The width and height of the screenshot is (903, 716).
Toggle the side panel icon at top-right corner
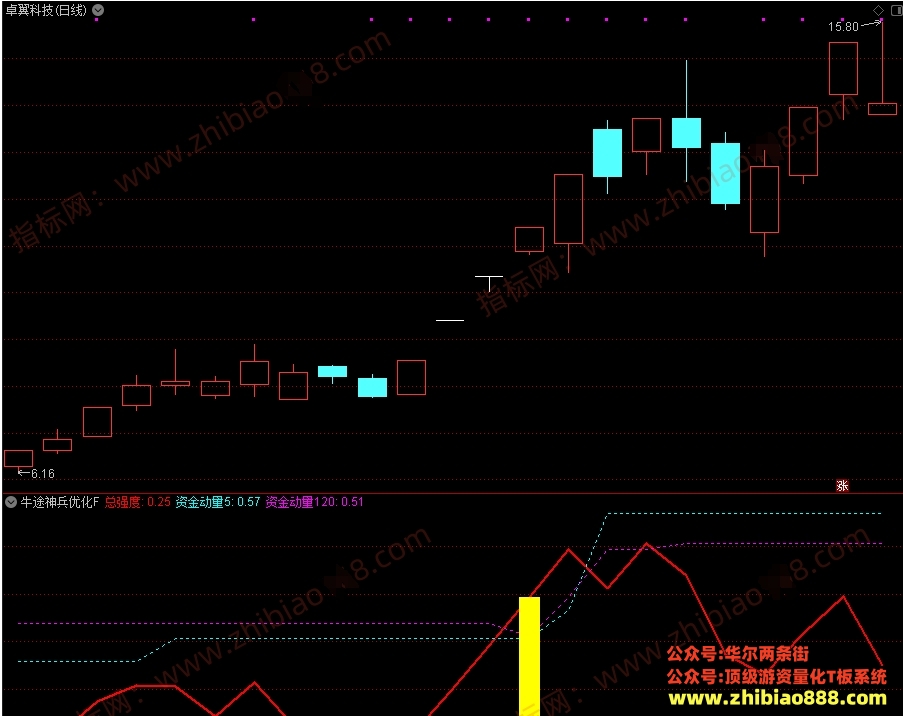point(897,10)
